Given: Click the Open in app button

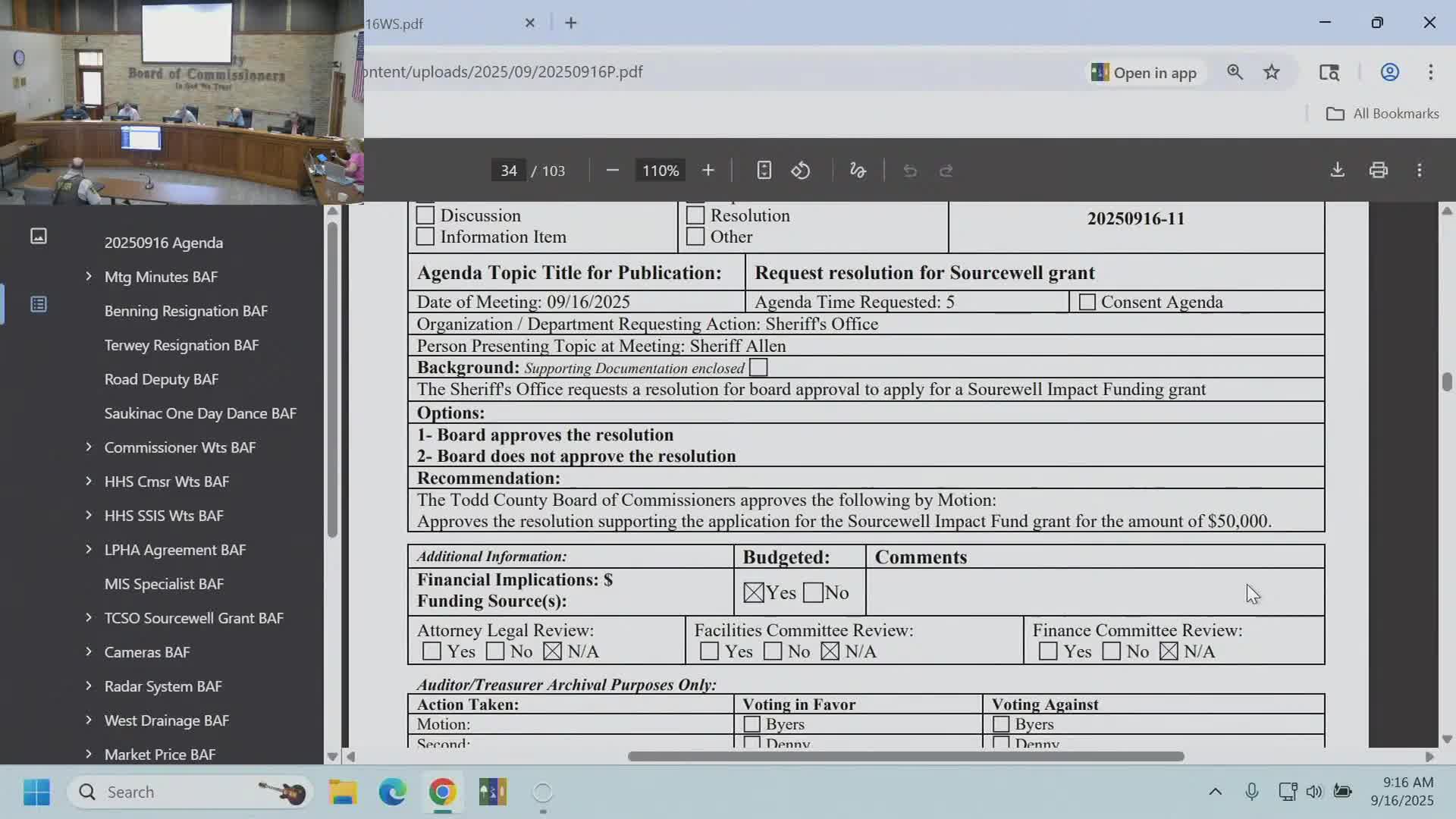Looking at the screenshot, I should (1144, 72).
